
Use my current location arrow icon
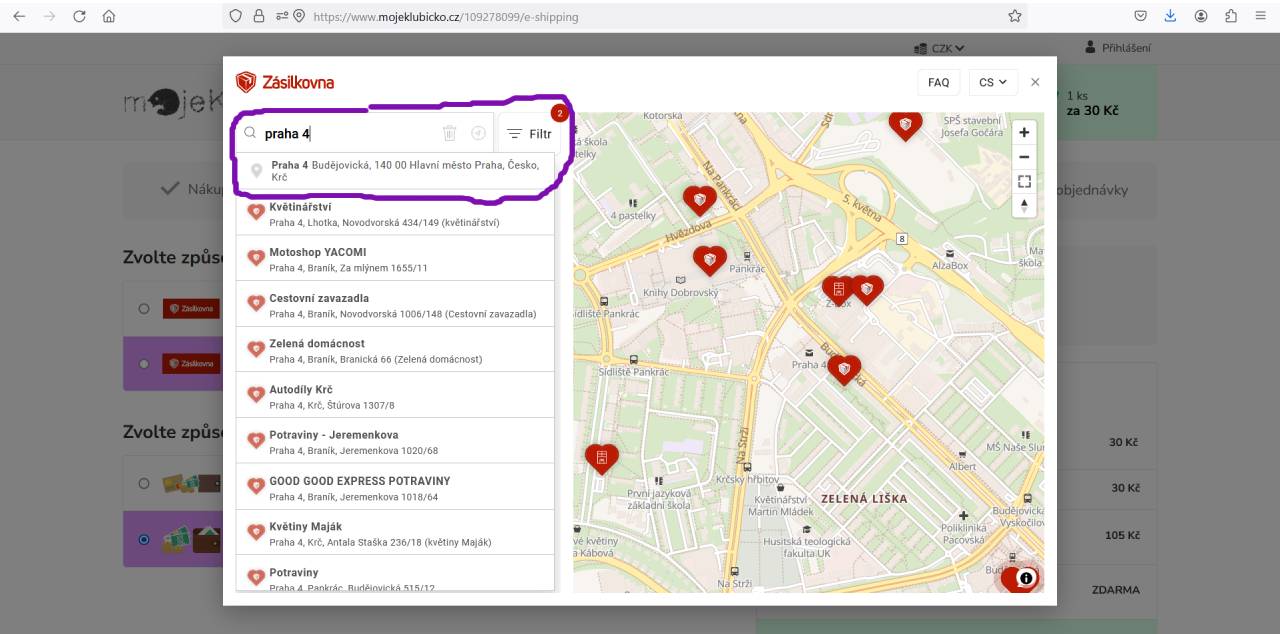coord(478,133)
